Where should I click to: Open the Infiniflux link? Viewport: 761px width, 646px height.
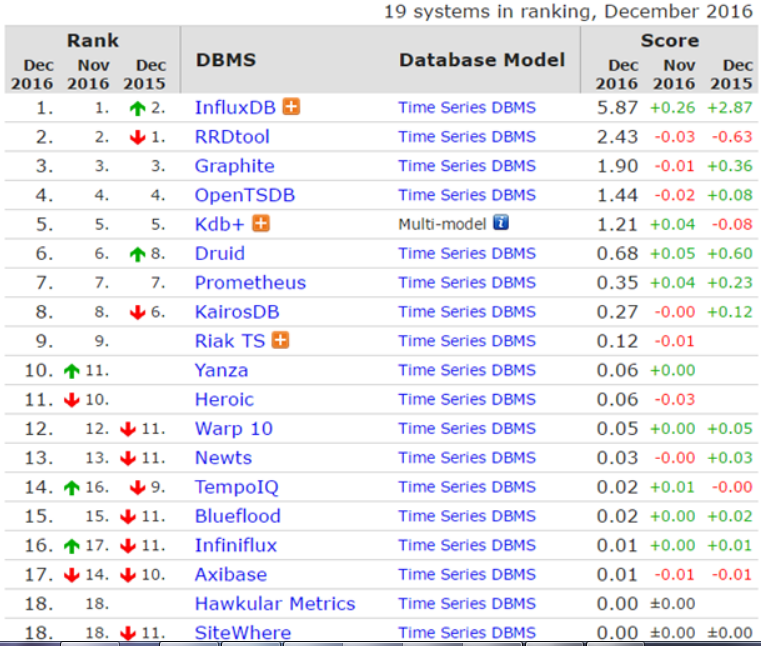235,545
